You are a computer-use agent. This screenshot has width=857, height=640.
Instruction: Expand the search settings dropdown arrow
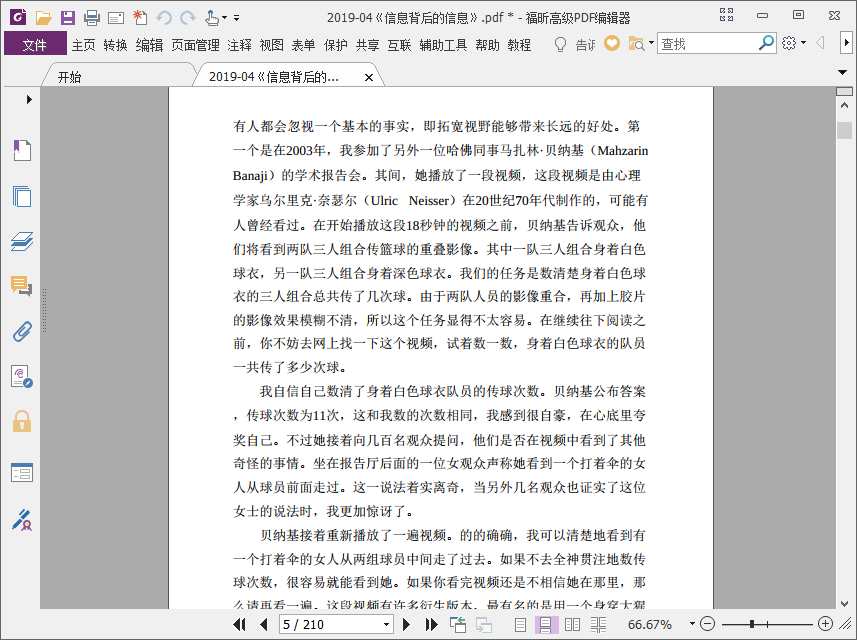(803, 43)
